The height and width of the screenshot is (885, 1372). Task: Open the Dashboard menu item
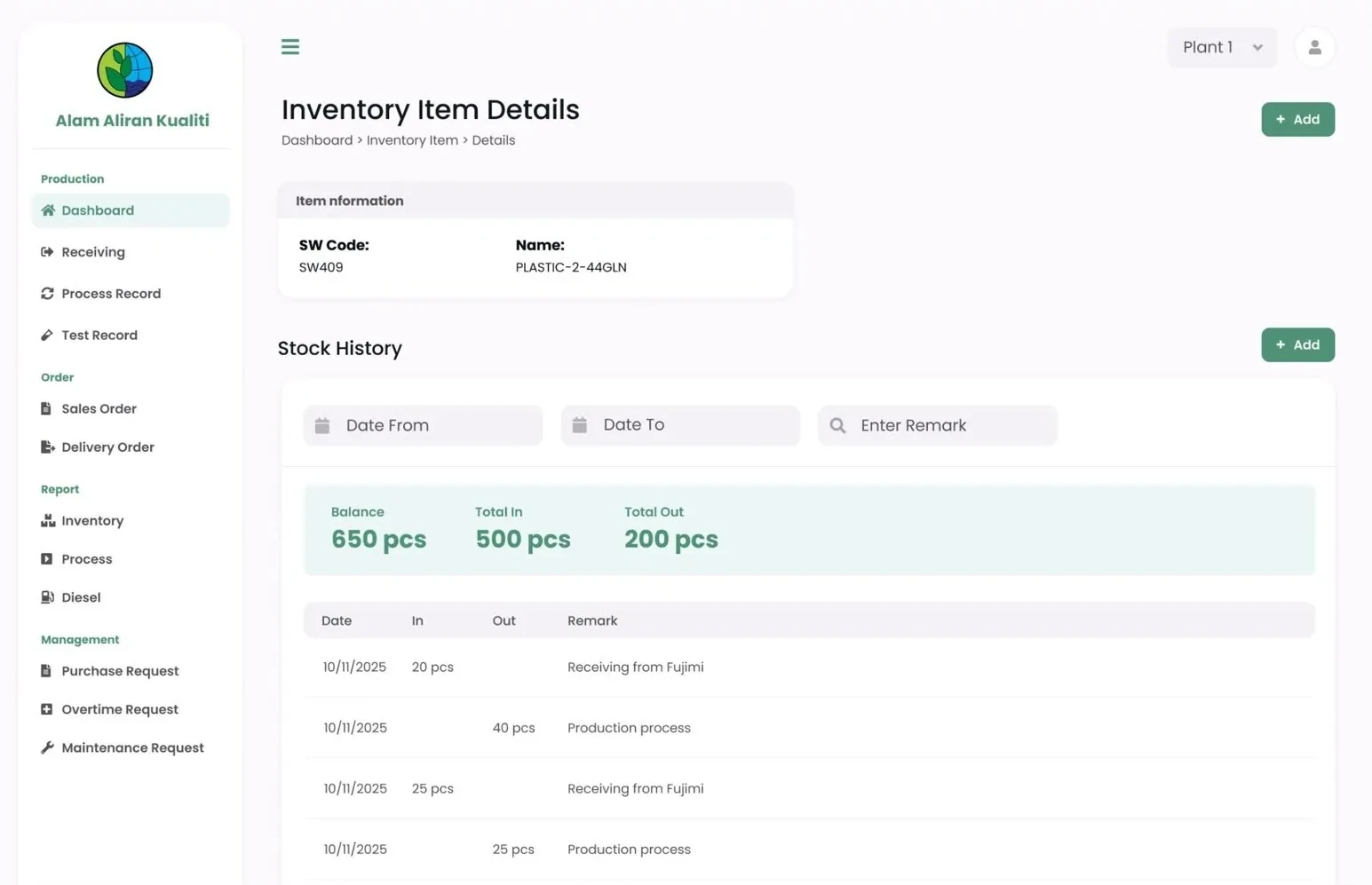[131, 210]
